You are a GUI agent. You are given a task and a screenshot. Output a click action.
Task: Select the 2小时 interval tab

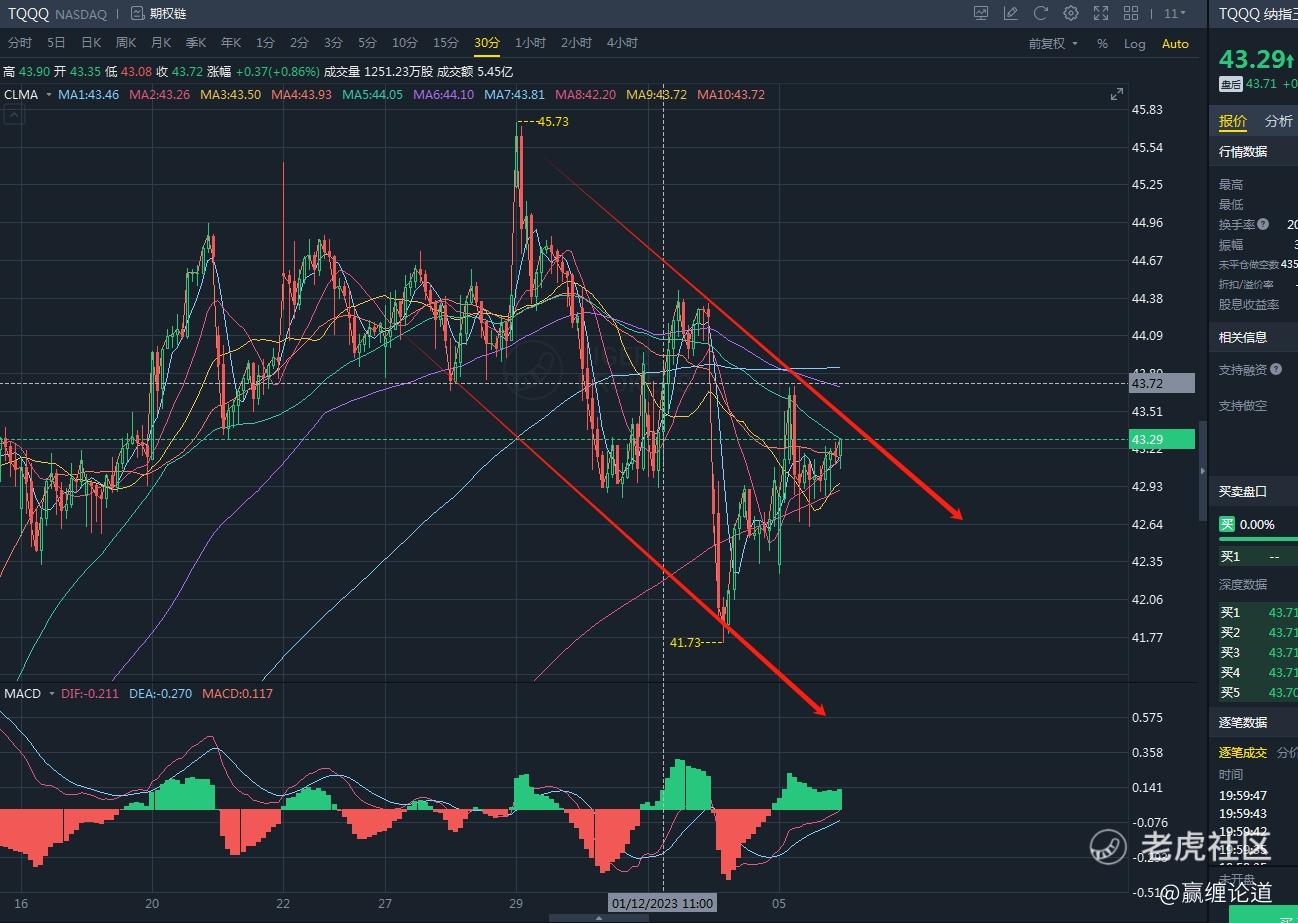(x=576, y=43)
